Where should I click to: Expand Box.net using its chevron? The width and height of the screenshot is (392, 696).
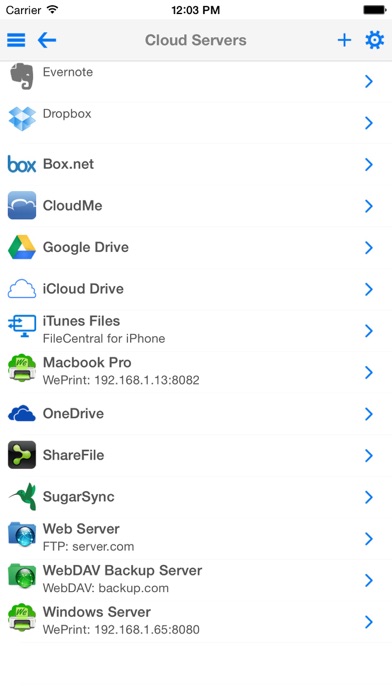pos(368,165)
